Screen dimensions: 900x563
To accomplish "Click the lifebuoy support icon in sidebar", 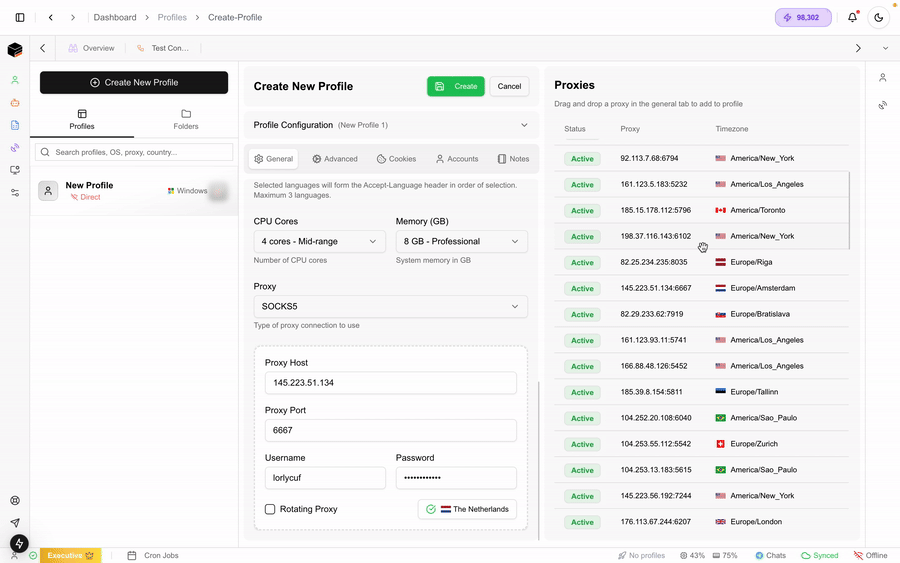I will click(x=15, y=501).
